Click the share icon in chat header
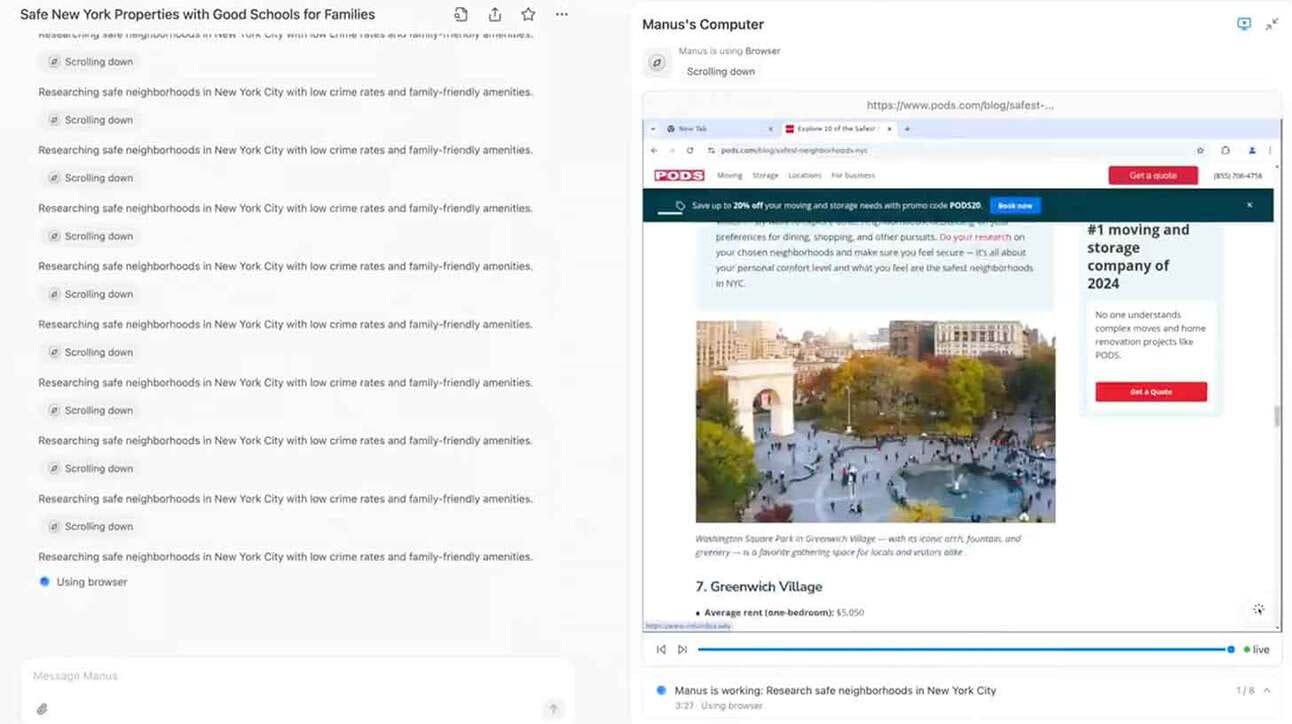The width and height of the screenshot is (1292, 724). (494, 15)
